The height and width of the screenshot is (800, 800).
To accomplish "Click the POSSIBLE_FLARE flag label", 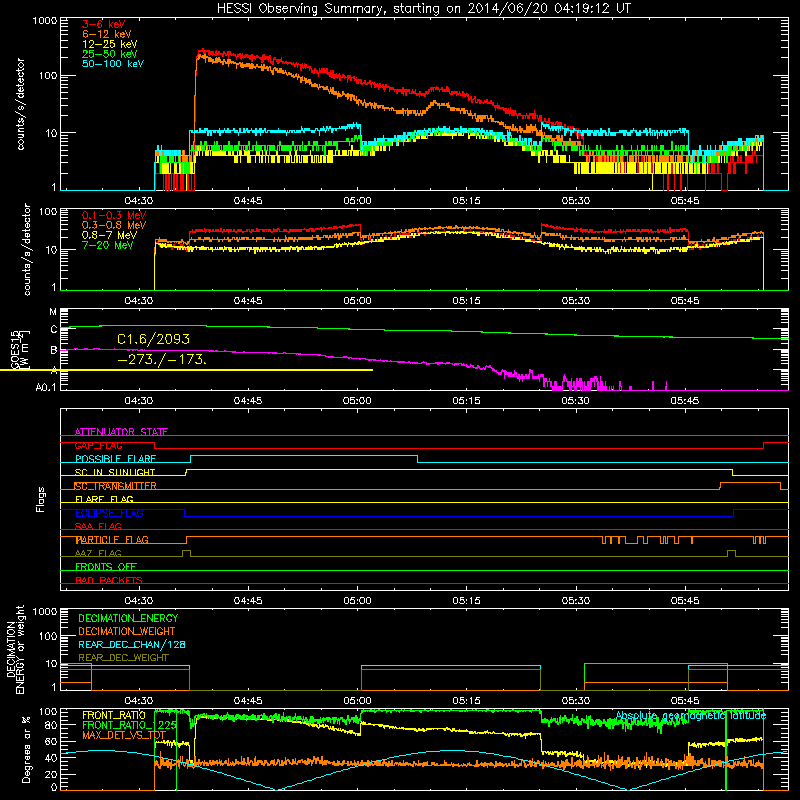I will pyautogui.click(x=115, y=459).
